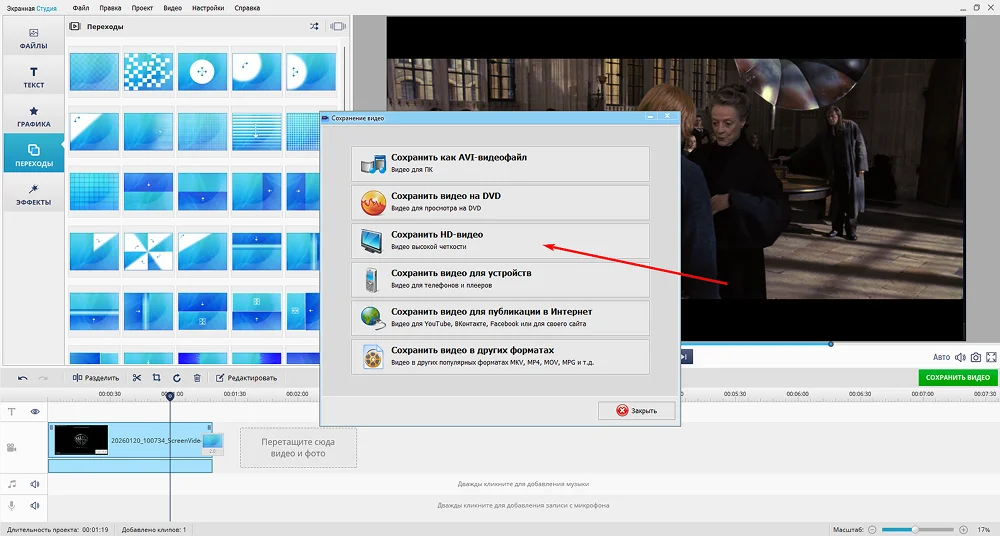Screen dimensions: 1000x536
Task: Click random transitions shuffle icon
Action: [314, 26]
